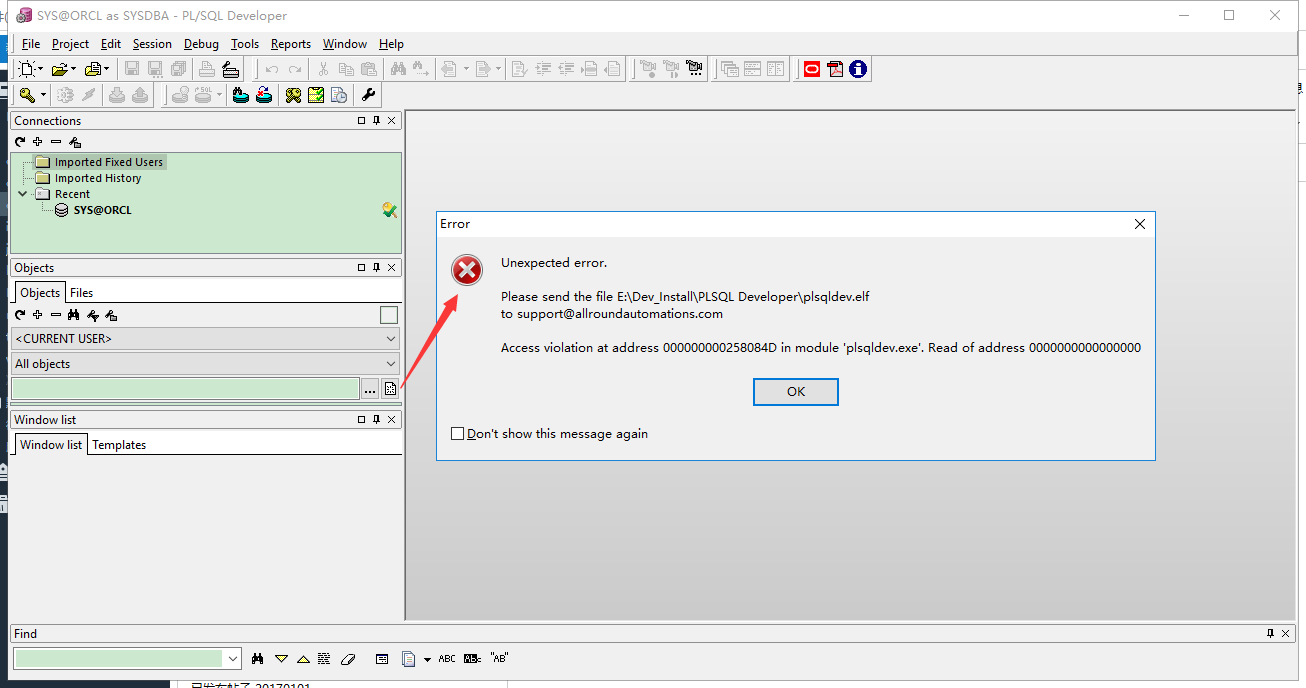Open the Open file dropdown arrow
This screenshot has width=1306, height=688.
pyautogui.click(x=73, y=69)
